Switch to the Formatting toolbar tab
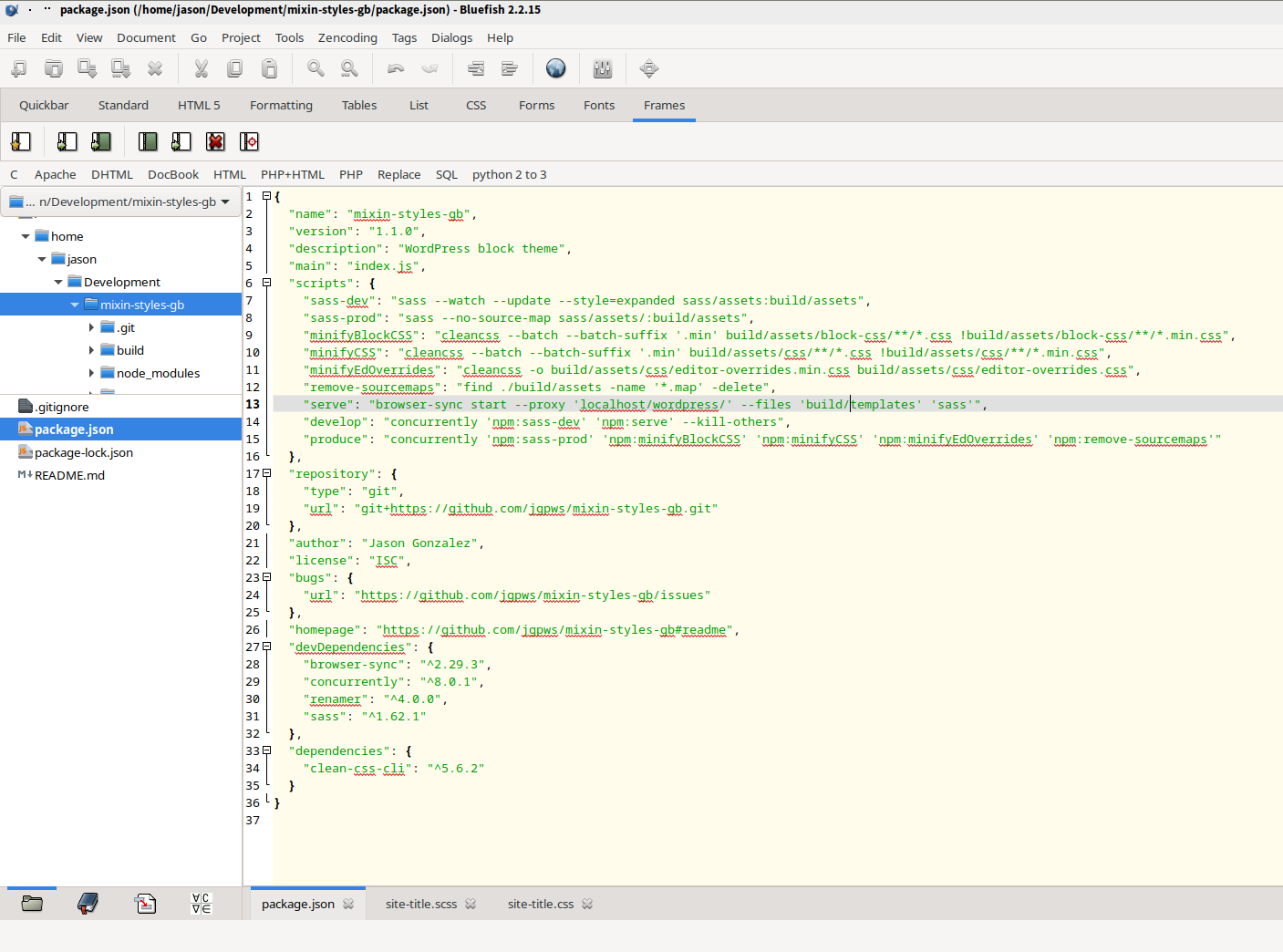This screenshot has width=1283, height=952. tap(281, 105)
